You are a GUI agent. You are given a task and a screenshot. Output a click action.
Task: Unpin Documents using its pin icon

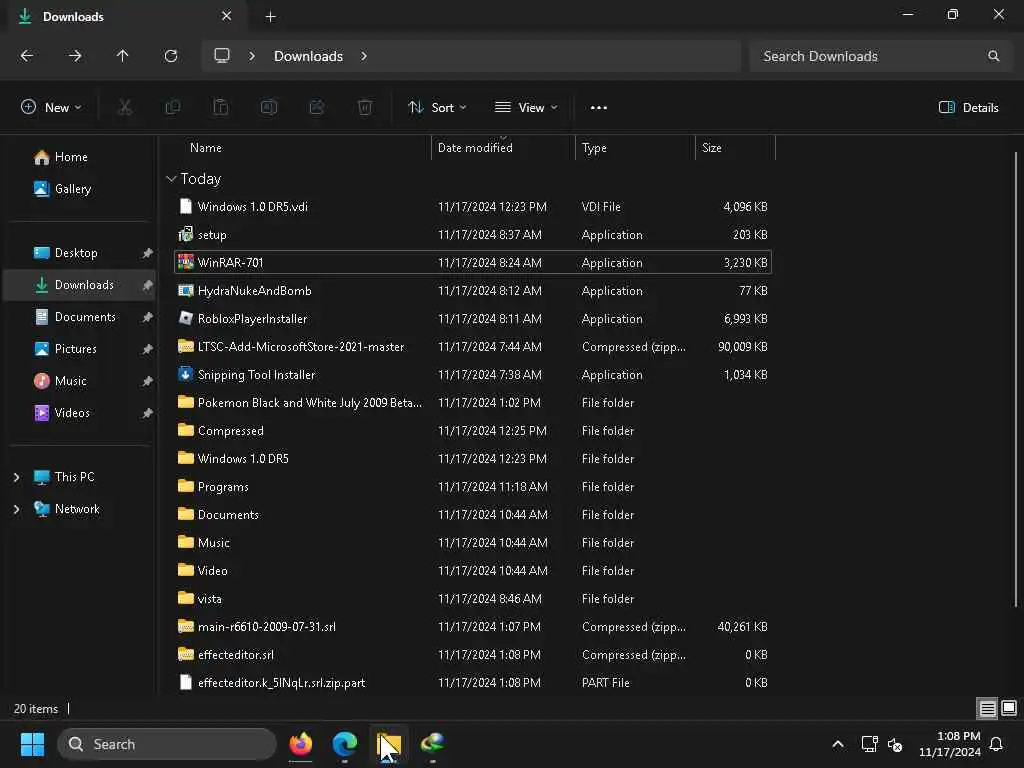coord(148,317)
